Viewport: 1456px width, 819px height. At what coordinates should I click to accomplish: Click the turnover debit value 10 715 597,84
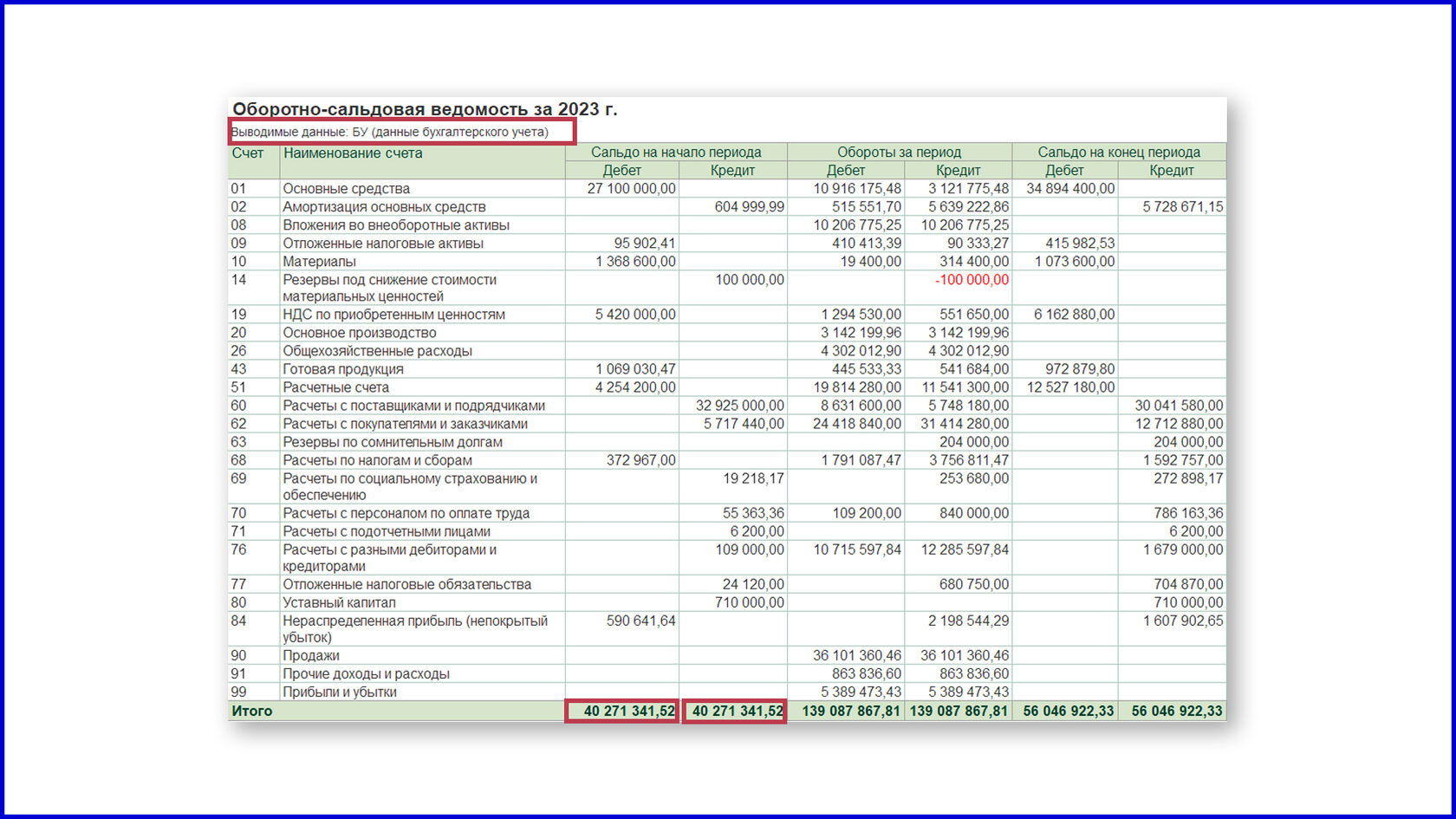pyautogui.click(x=857, y=549)
